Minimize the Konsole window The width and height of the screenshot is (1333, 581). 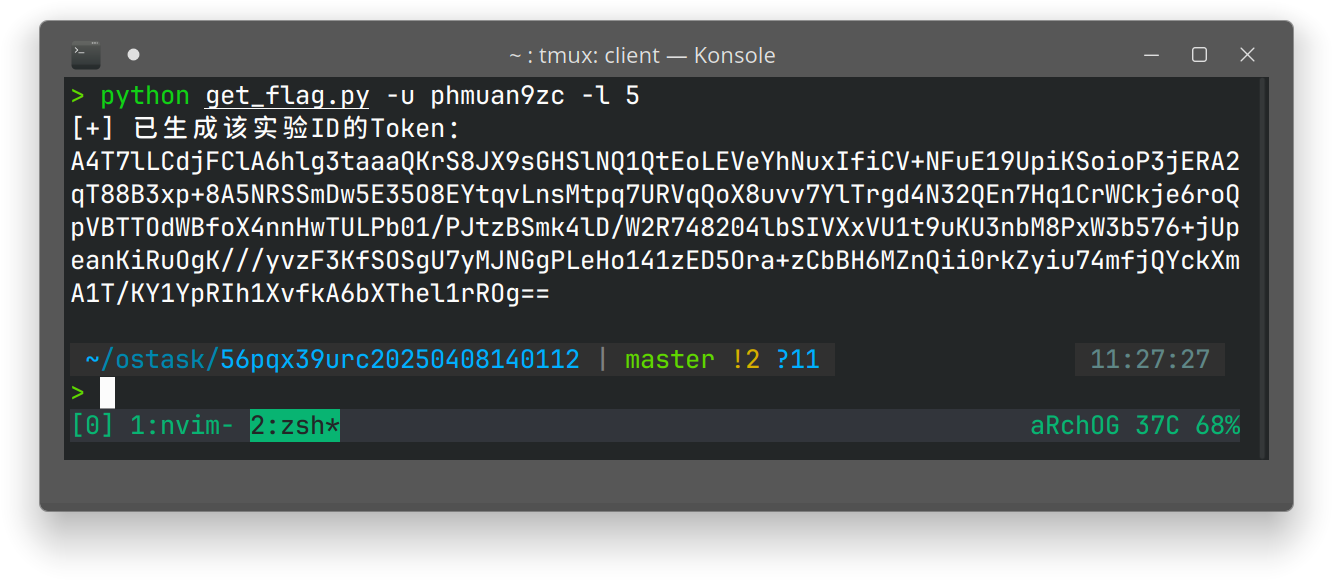(x=1152, y=55)
